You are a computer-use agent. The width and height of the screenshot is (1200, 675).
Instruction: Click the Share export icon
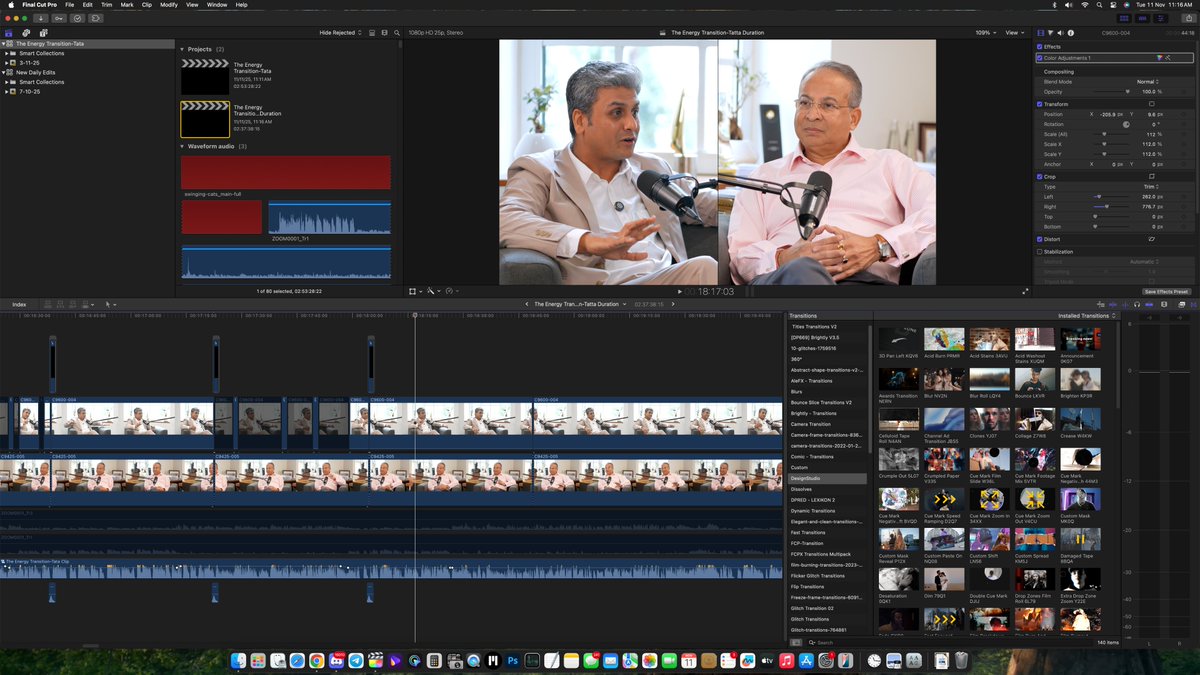(1188, 18)
